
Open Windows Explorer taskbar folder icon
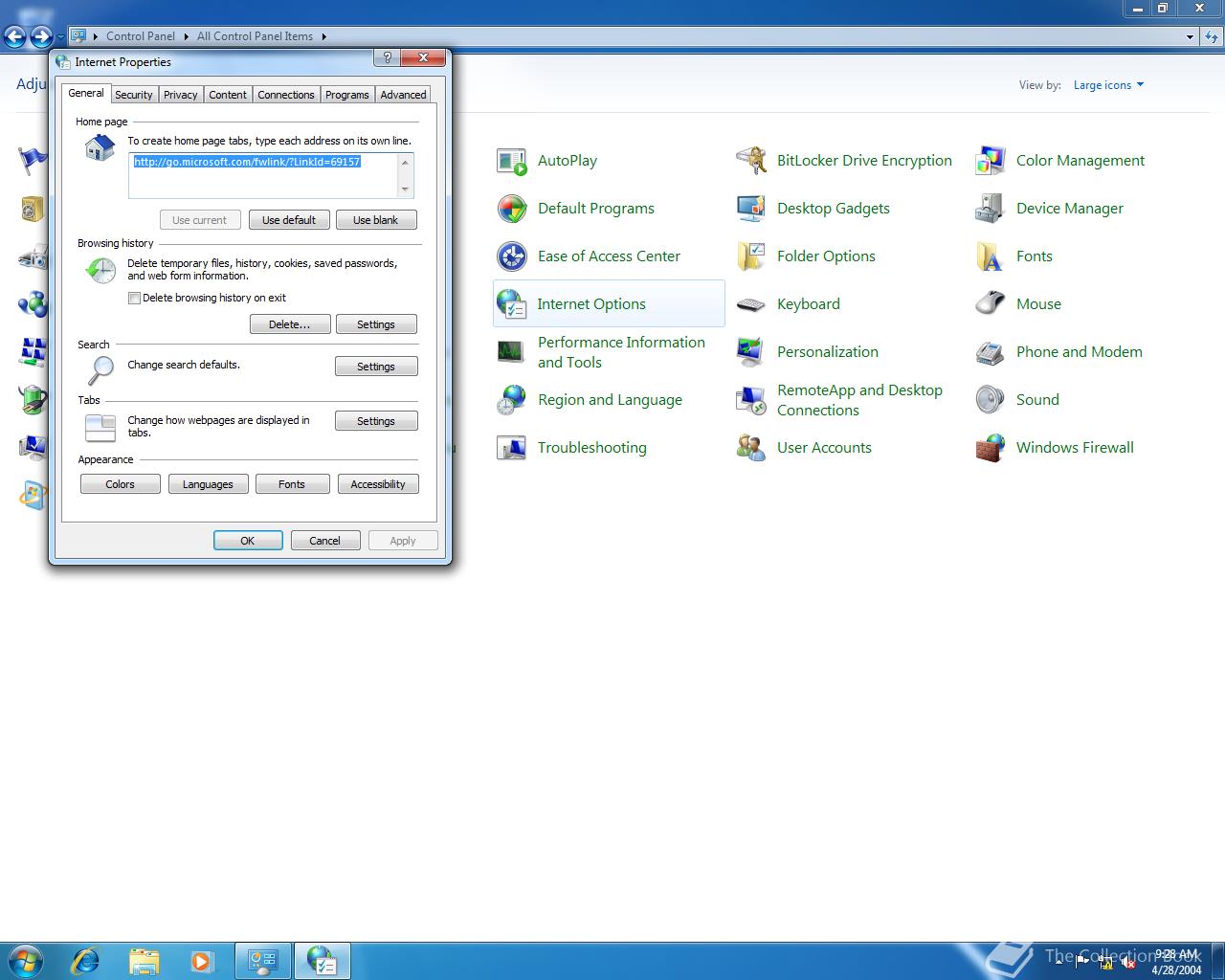point(145,961)
